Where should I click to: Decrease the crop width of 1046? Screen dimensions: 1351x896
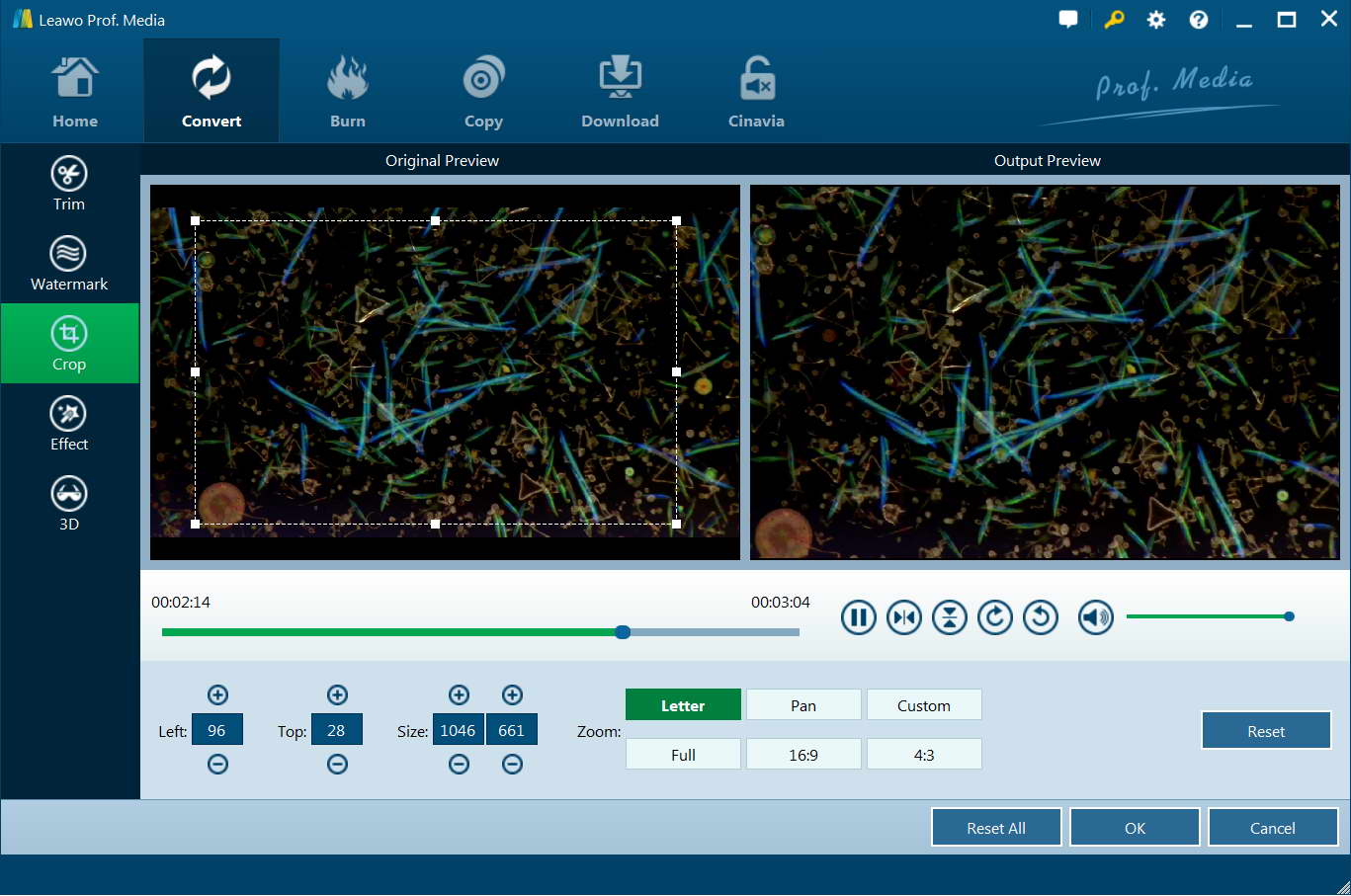click(459, 764)
